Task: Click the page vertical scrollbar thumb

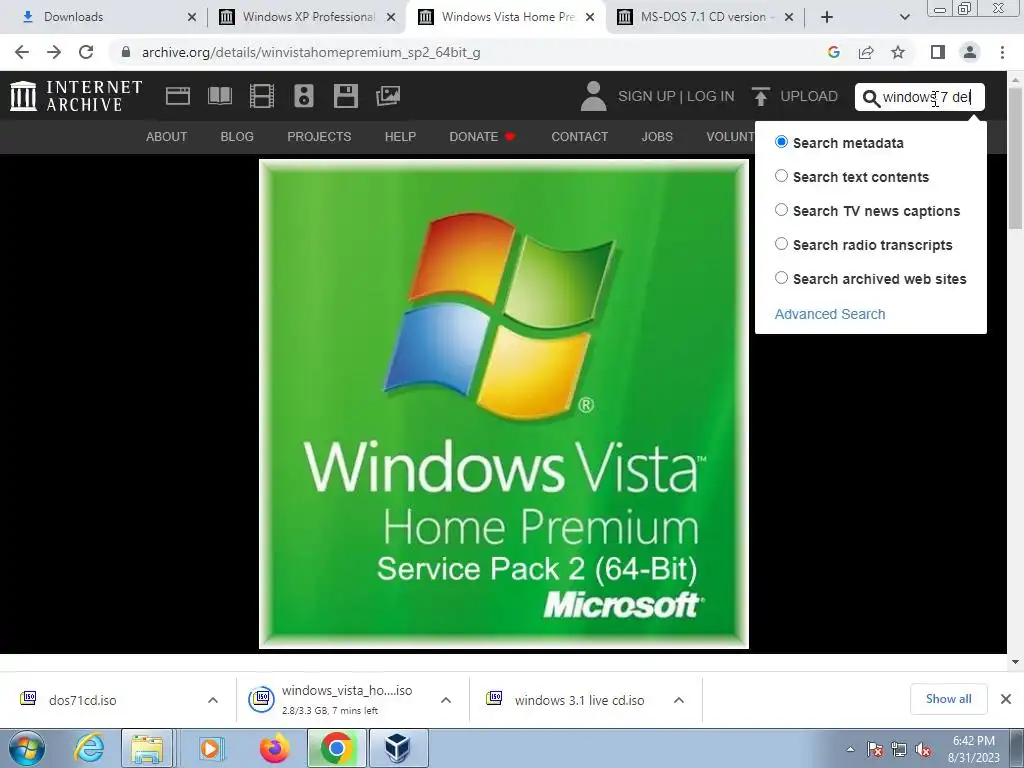Action: 1015,157
